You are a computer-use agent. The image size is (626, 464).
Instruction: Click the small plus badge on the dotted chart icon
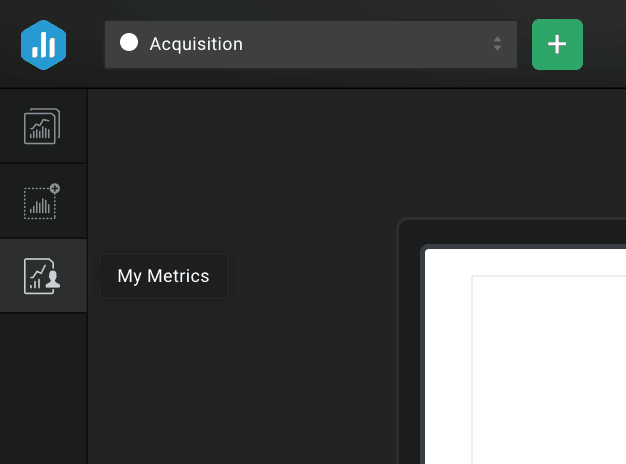(55, 188)
